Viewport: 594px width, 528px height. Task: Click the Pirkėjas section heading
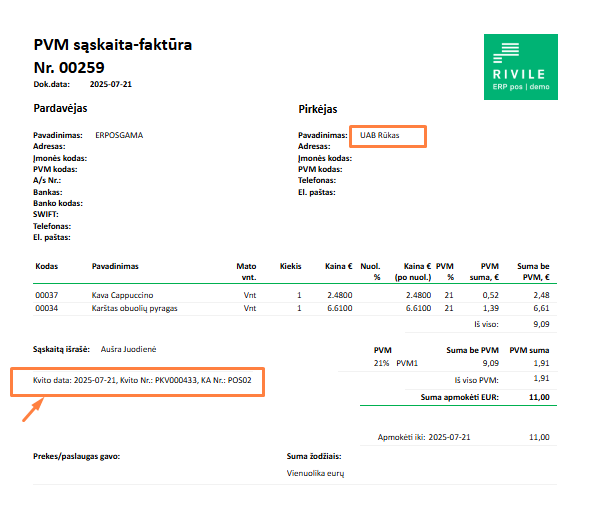pos(318,109)
